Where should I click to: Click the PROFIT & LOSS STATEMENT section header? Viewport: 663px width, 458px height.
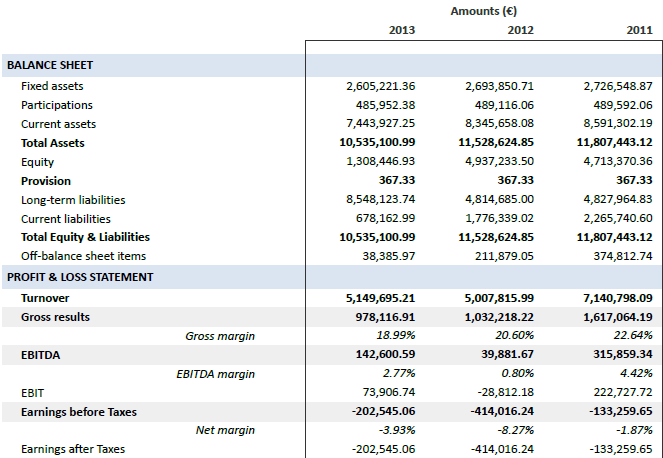(79, 276)
